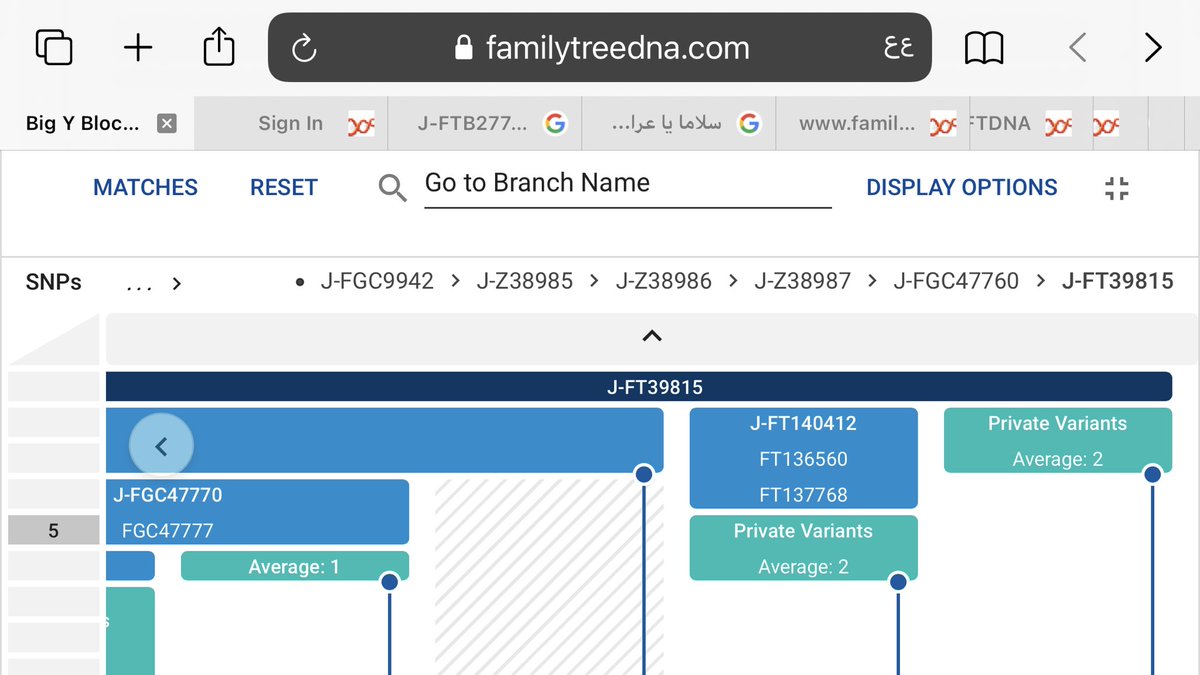Jump to J-Z38985 in breadcrumb
Viewport: 1200px width, 675px height.
[525, 282]
